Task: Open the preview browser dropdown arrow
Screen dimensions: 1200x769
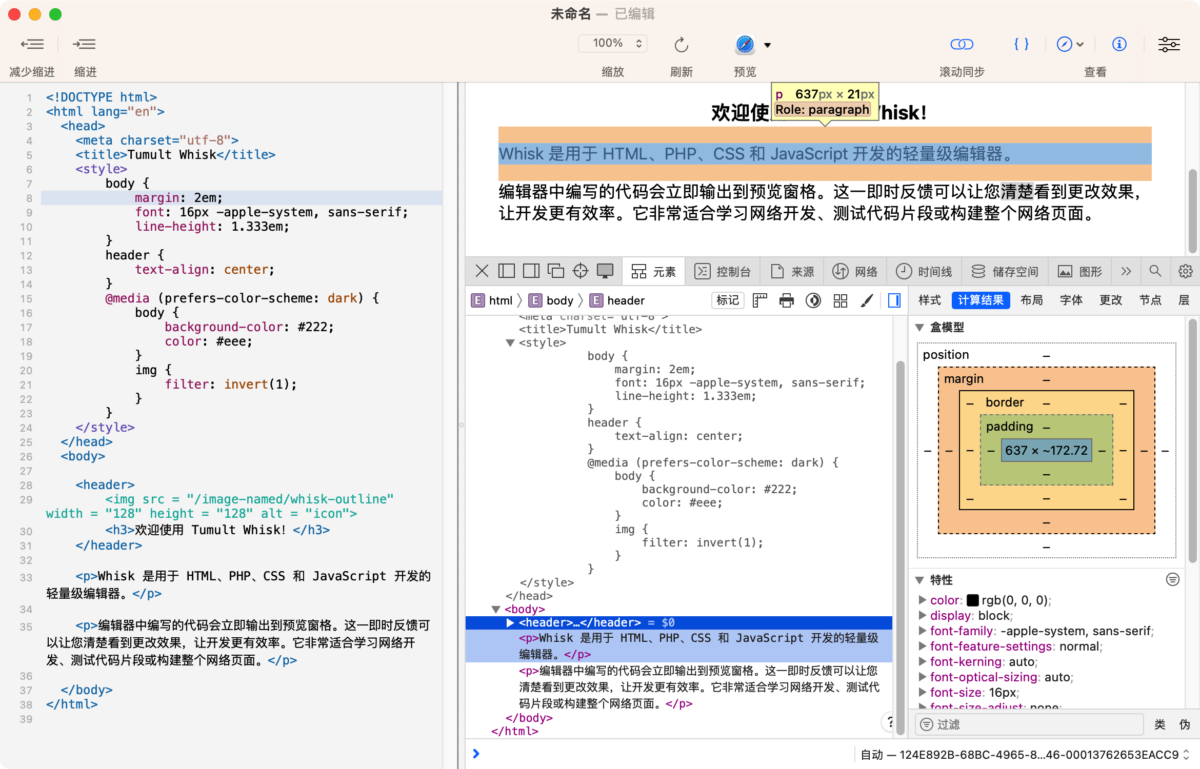Action: click(x=768, y=45)
